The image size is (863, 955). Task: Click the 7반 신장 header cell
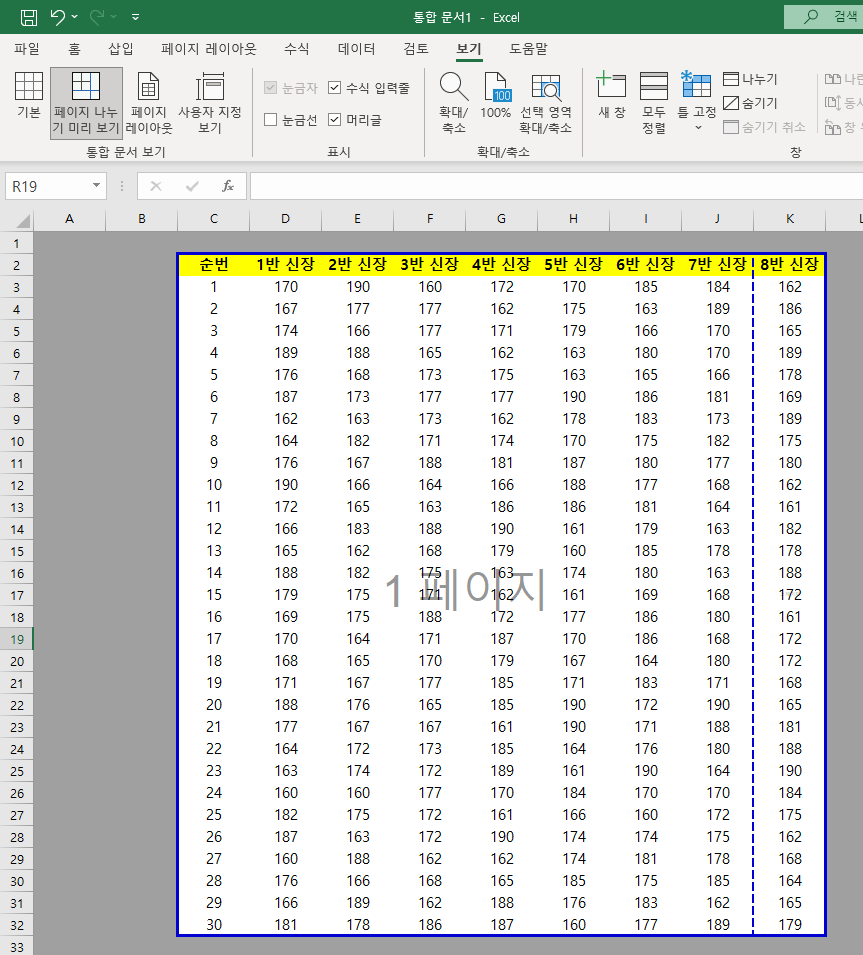717,264
